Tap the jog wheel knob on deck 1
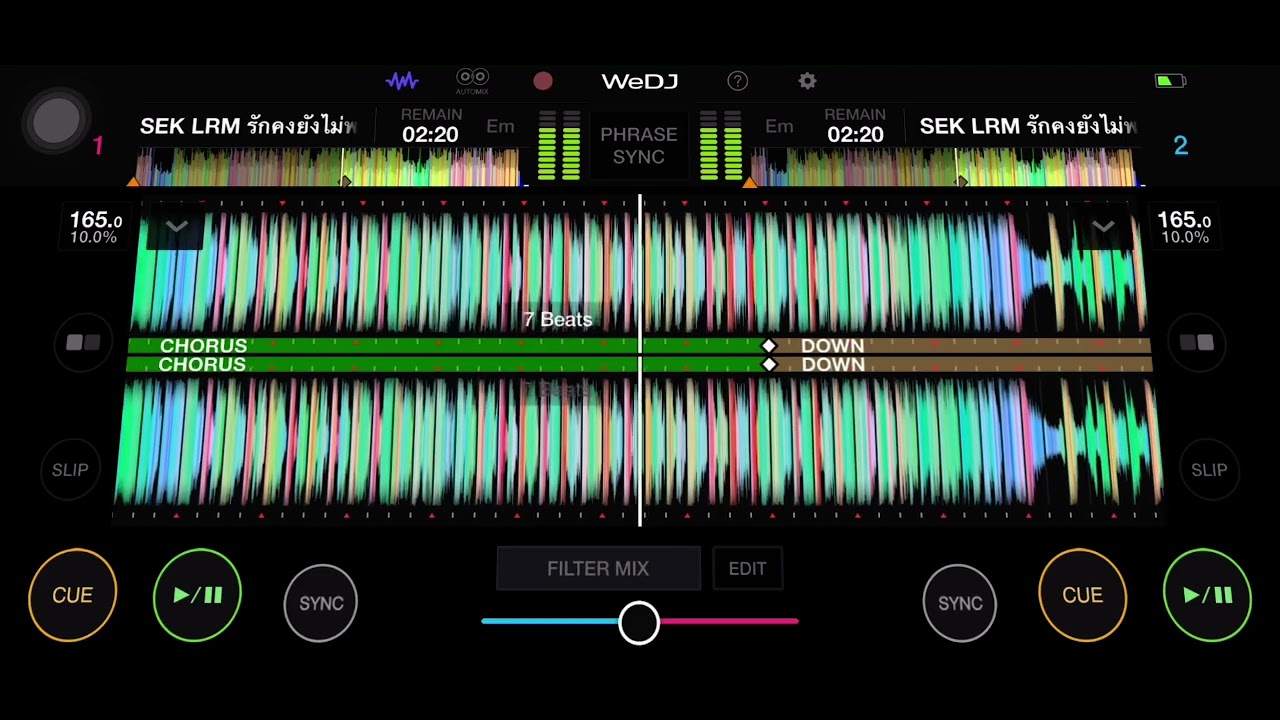Viewport: 1280px width, 720px height. click(x=56, y=120)
